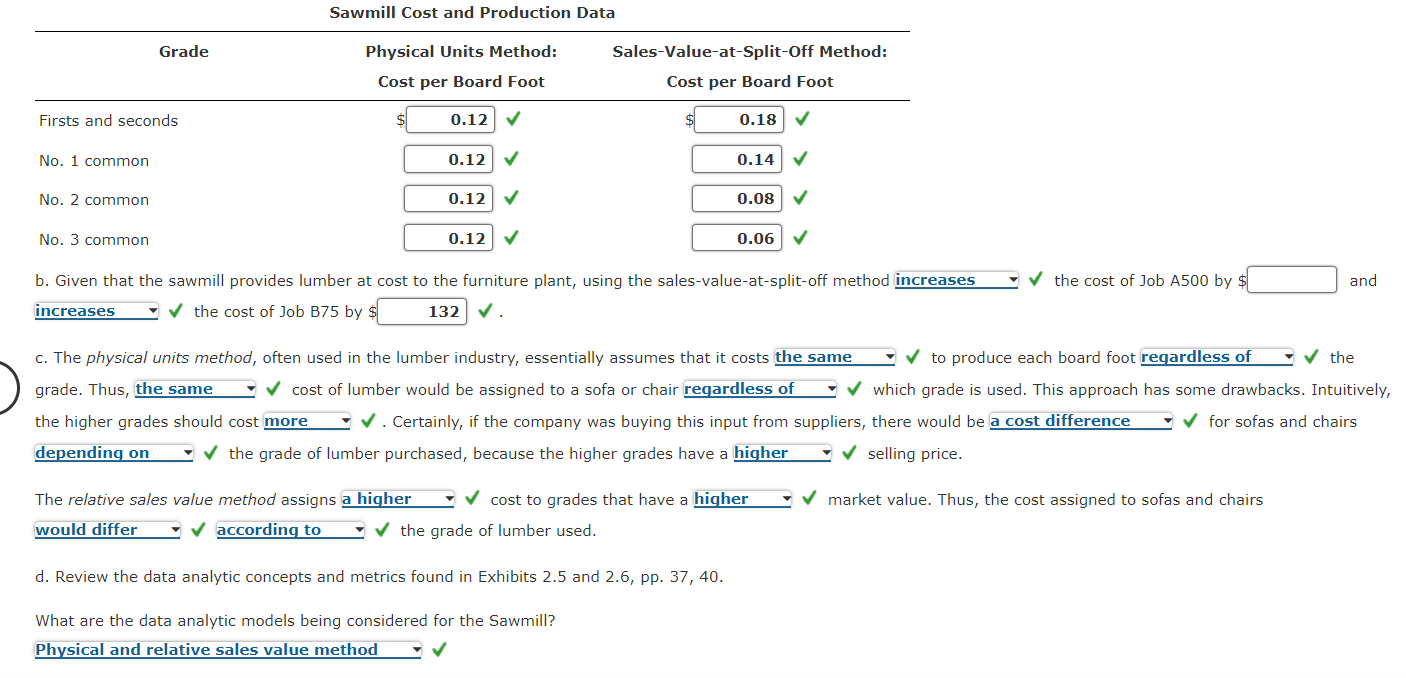The height and width of the screenshot is (678, 1406).
Task: Click the checkmark next to 'would differ' dropdown
Action: coord(198,530)
